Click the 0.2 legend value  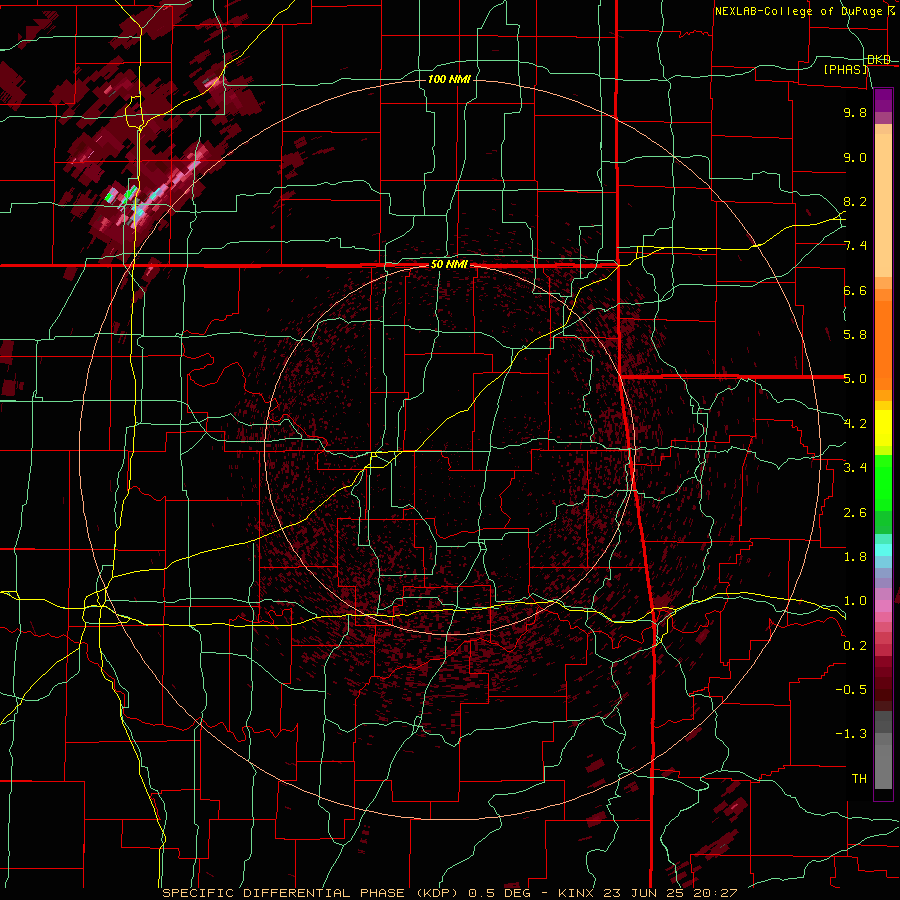pos(855,646)
